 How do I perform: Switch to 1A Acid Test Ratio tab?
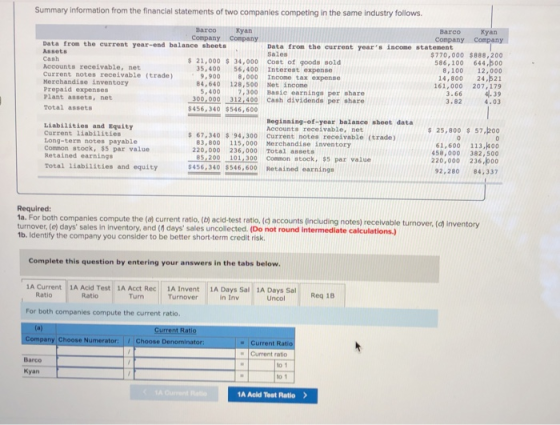tap(90, 292)
